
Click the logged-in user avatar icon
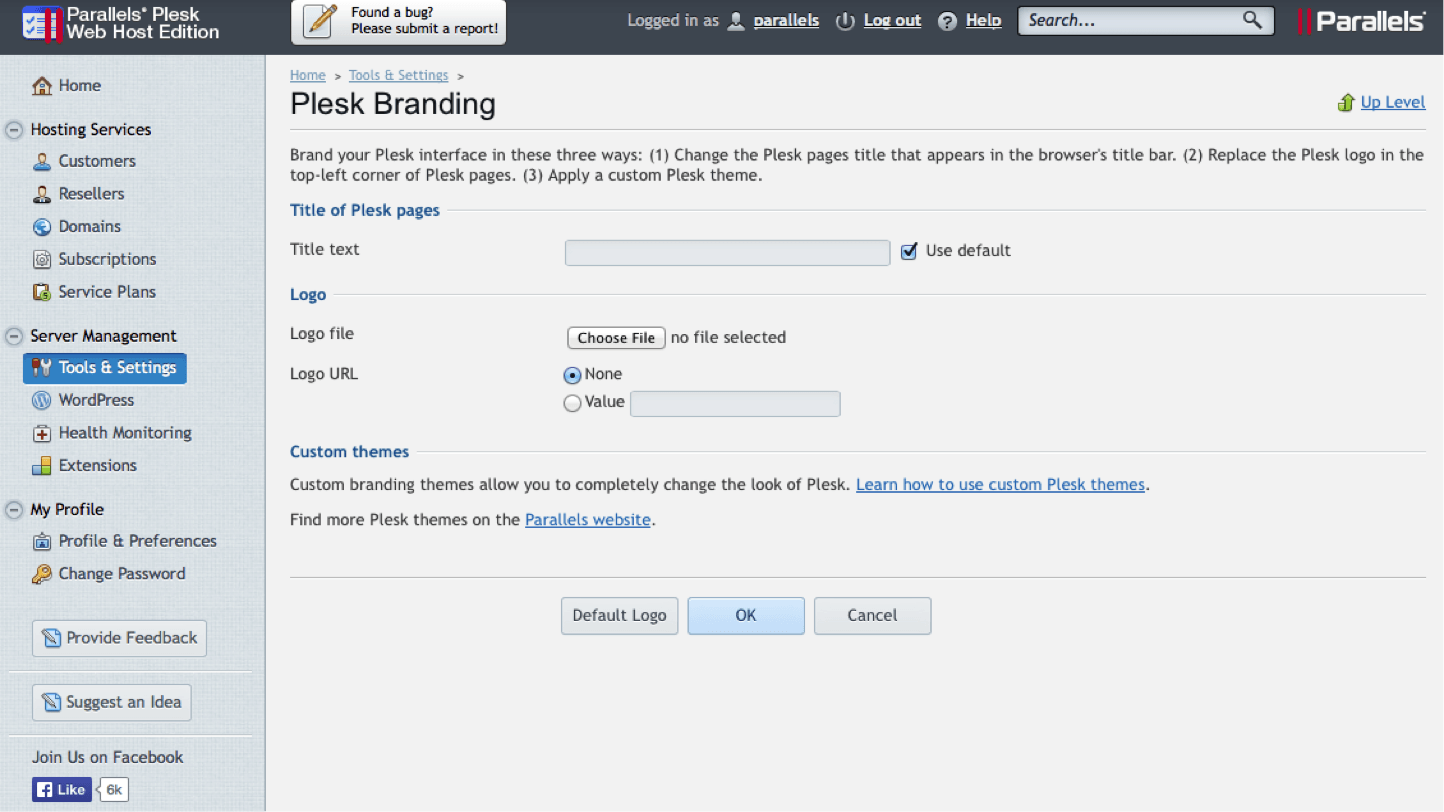click(736, 21)
